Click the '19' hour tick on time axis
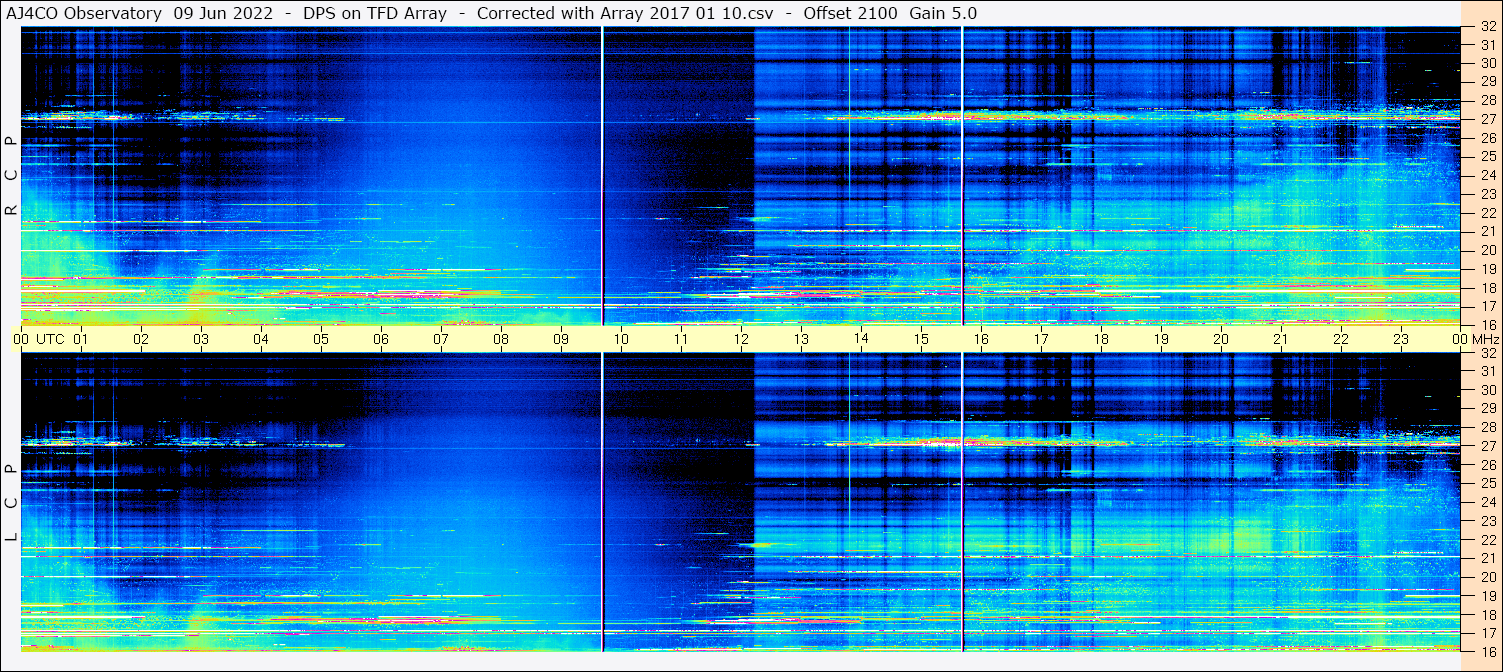The height and width of the screenshot is (672, 1503). point(1161,339)
